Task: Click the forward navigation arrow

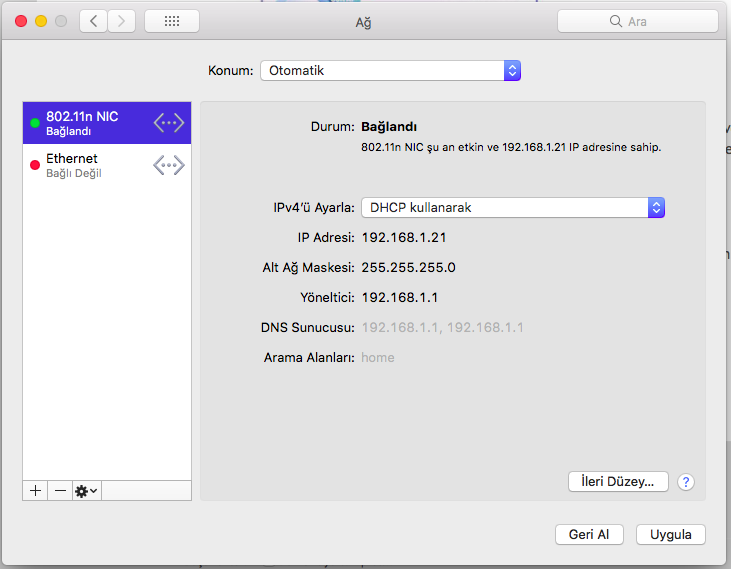Action: coord(122,21)
